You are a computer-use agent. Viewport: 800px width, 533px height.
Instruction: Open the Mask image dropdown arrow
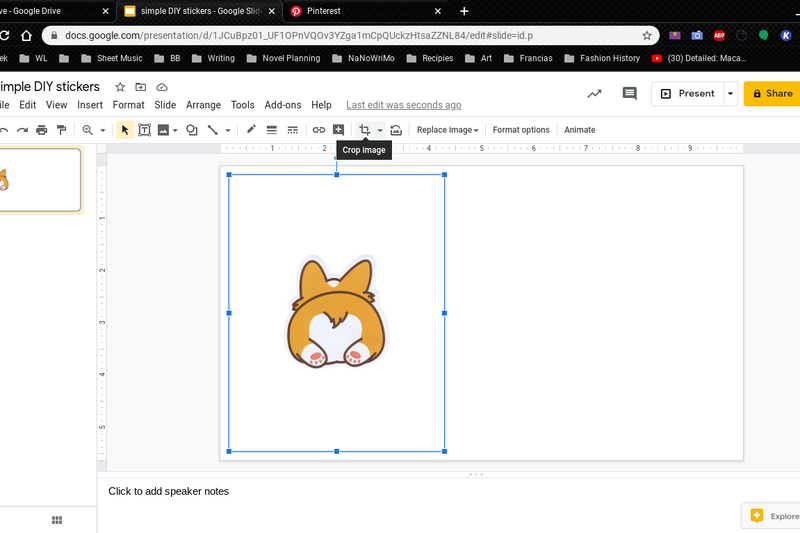point(380,131)
